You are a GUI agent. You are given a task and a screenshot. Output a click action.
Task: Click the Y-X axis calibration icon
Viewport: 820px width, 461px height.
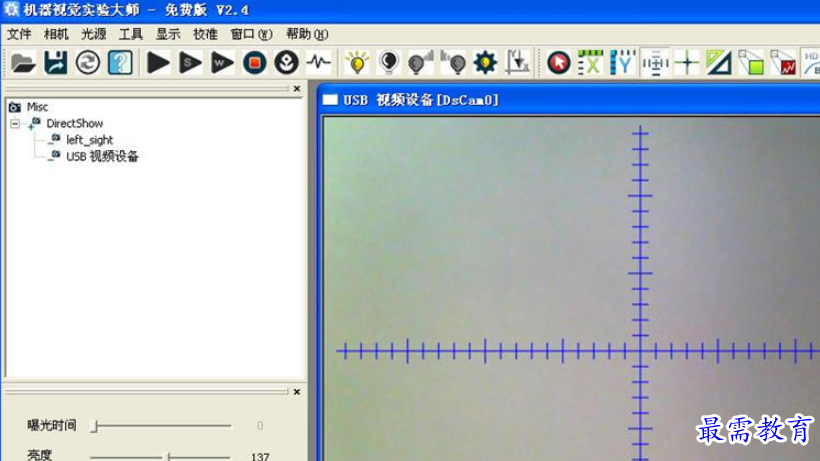pos(517,63)
